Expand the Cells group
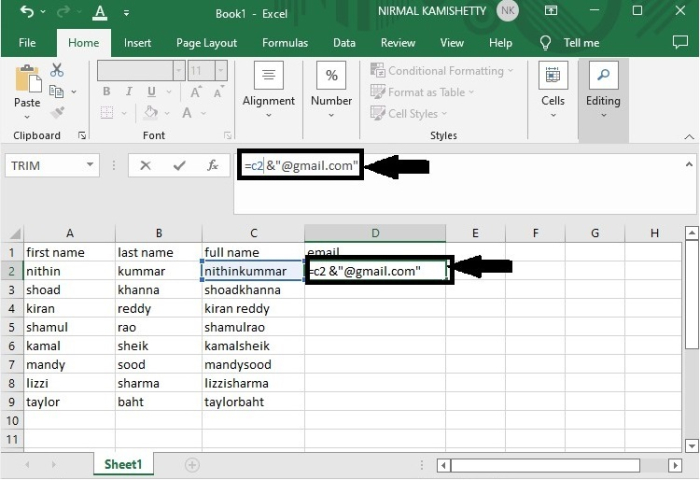The height and width of the screenshot is (480, 700). click(x=553, y=91)
